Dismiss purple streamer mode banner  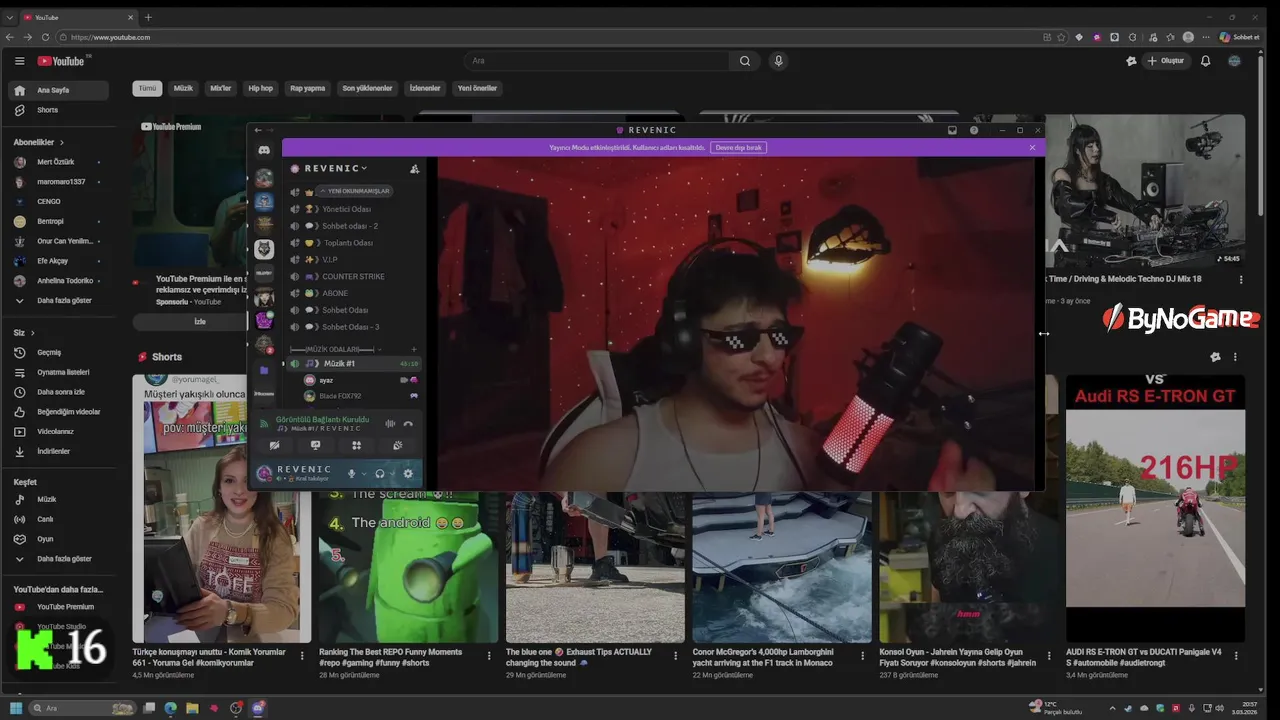point(1032,148)
